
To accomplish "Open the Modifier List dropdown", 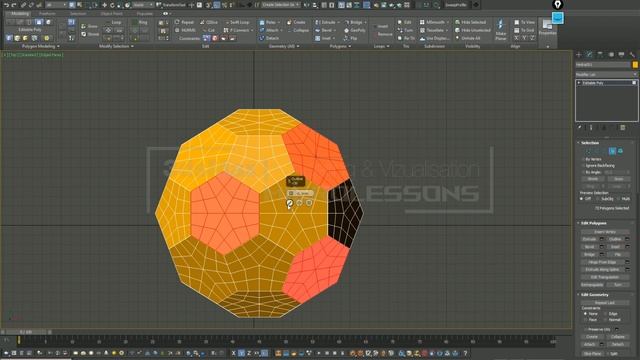I will point(606,74).
